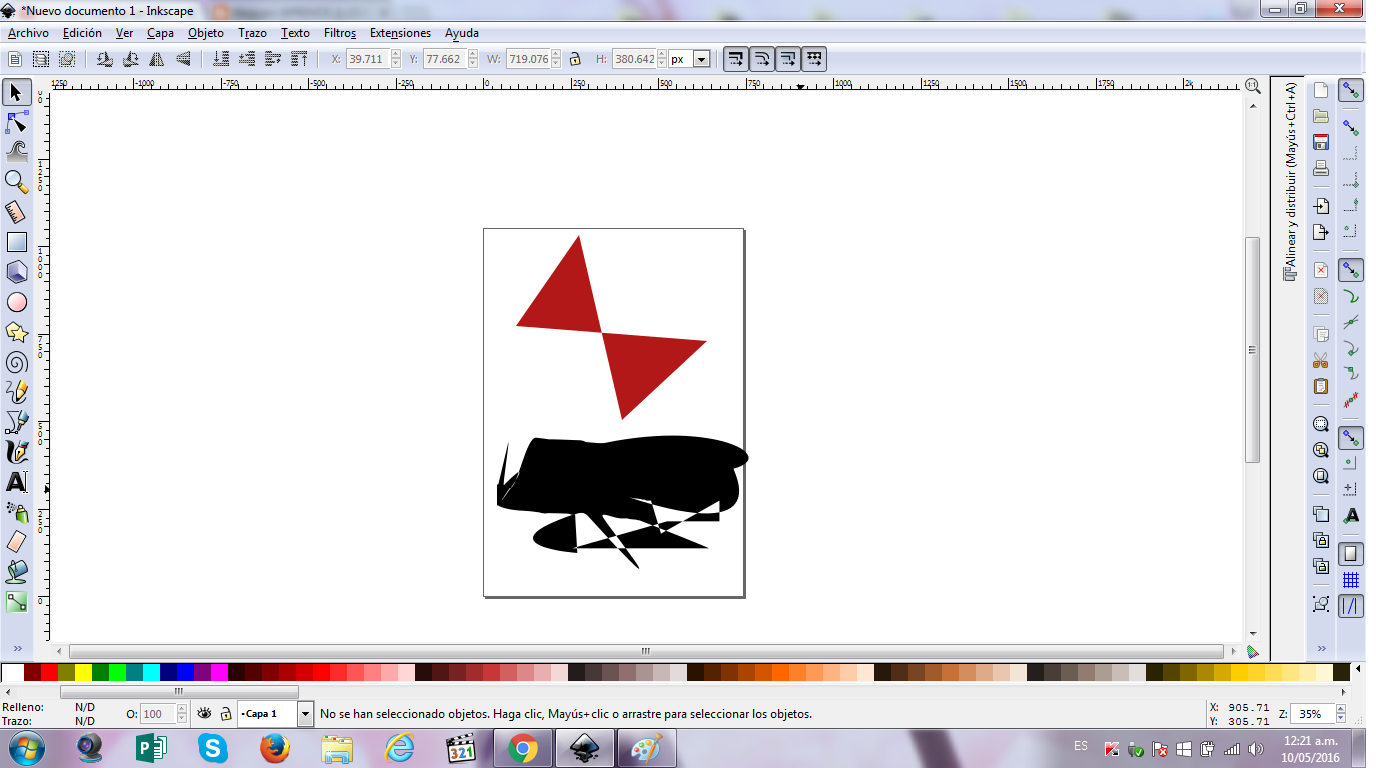Select the Rectangle tool
Screen dimensions: 1376x768
coord(16,241)
